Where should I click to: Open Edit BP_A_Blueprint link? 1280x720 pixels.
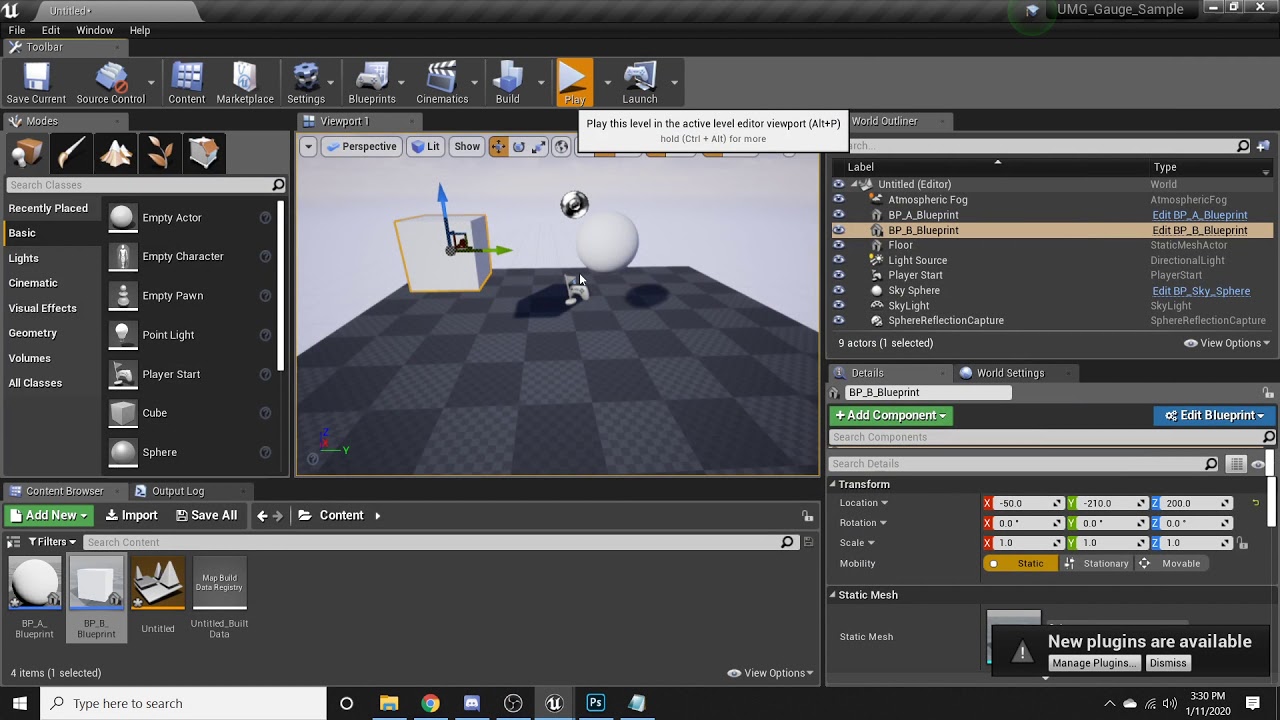[1200, 215]
